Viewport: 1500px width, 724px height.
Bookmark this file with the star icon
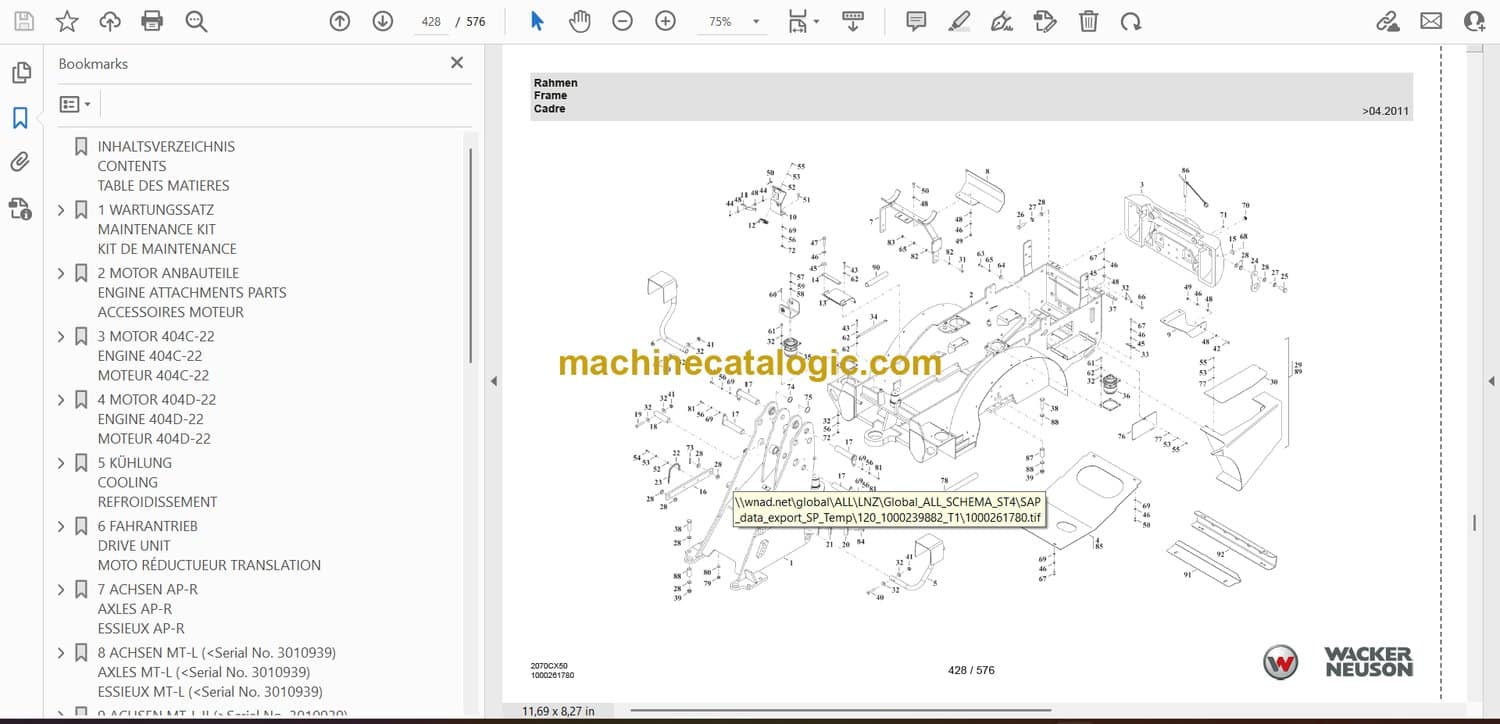67,21
